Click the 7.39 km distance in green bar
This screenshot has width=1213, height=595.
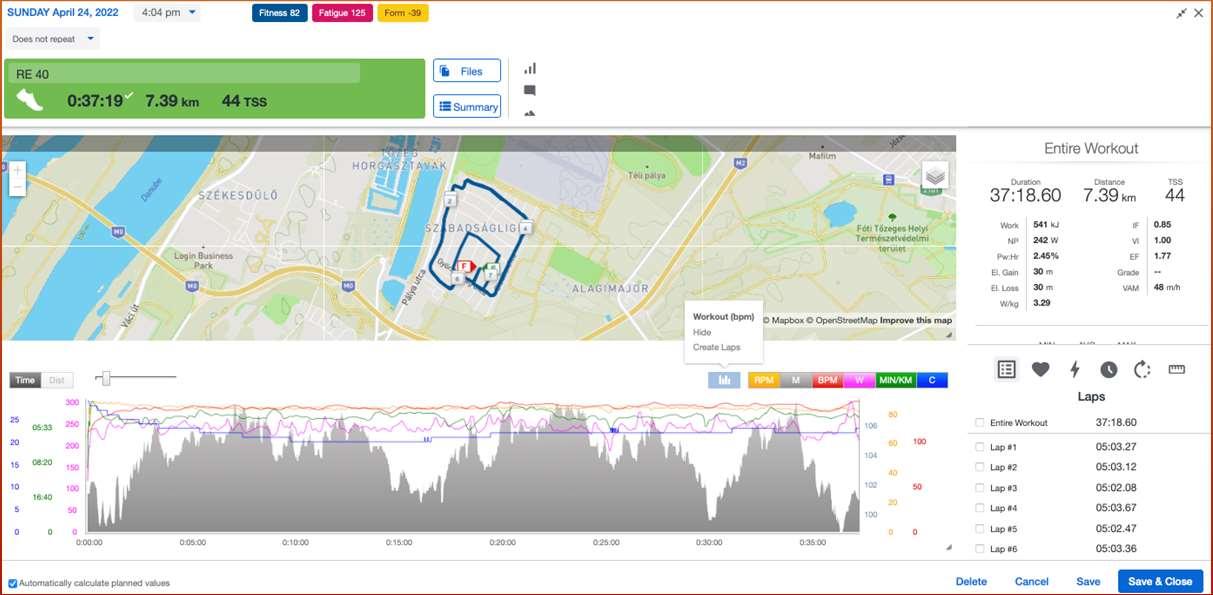point(172,101)
